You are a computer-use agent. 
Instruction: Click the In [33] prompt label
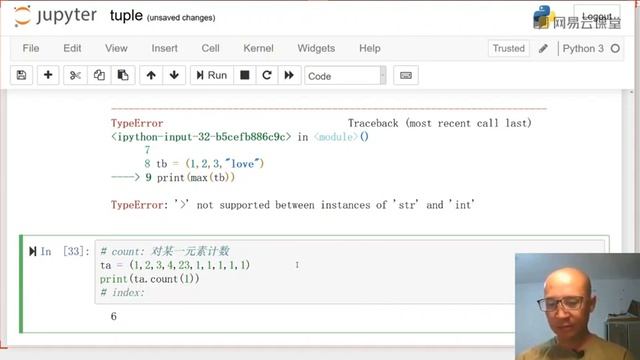coord(64,251)
